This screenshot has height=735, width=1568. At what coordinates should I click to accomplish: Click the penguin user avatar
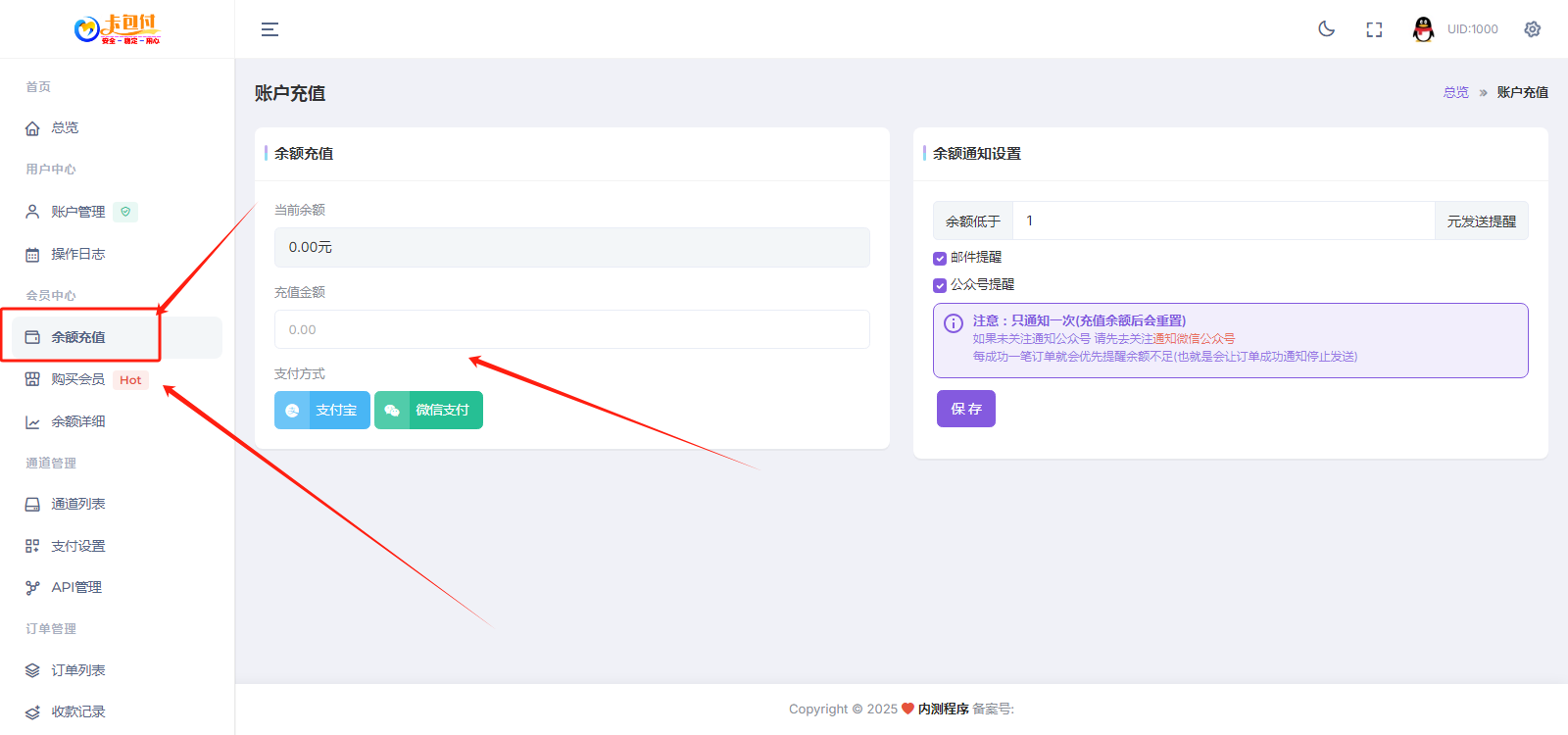pyautogui.click(x=1423, y=29)
